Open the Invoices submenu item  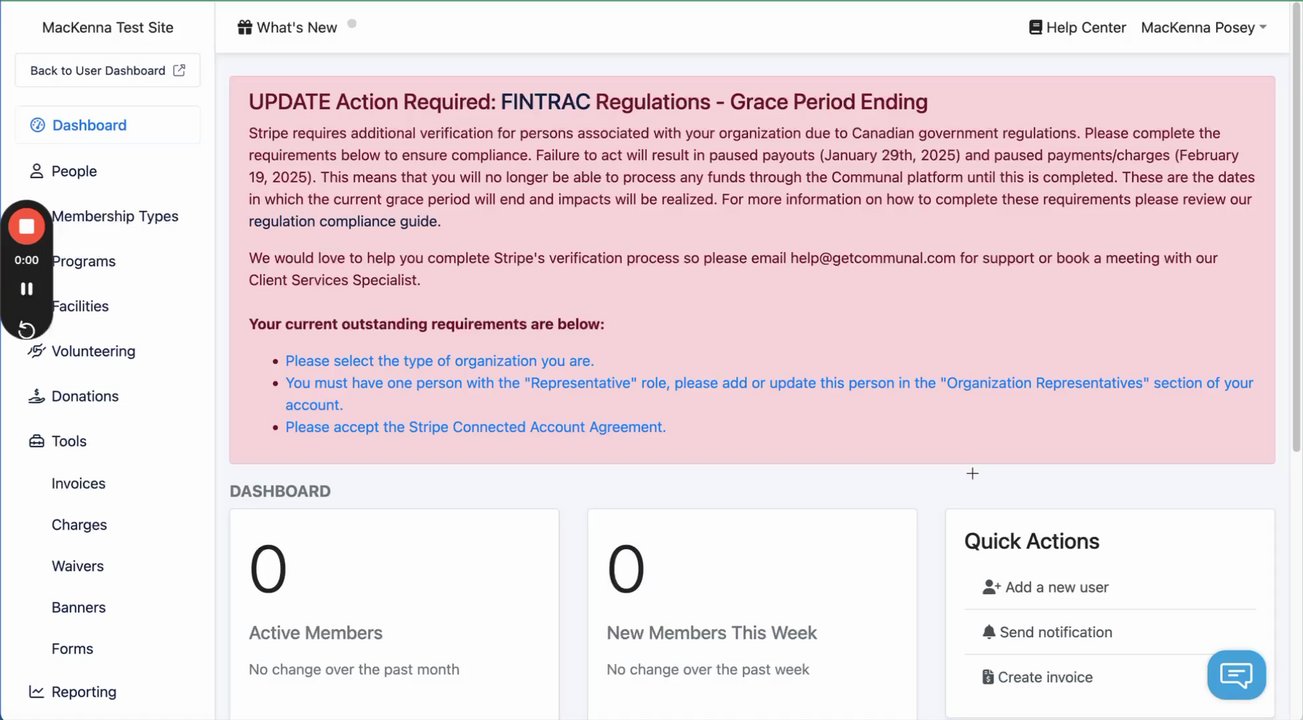tap(78, 483)
